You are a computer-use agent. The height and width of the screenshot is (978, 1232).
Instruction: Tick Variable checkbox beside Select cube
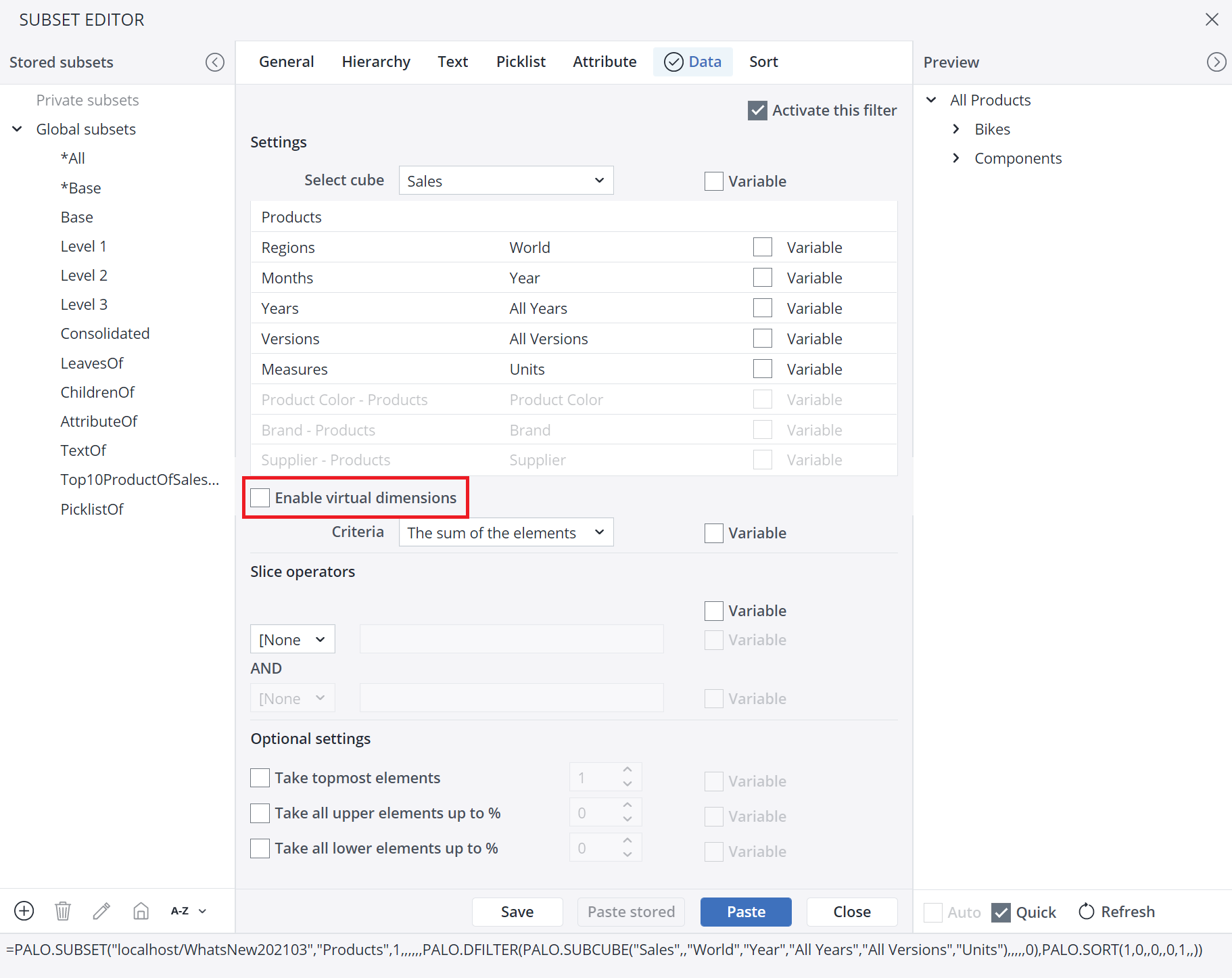714,181
